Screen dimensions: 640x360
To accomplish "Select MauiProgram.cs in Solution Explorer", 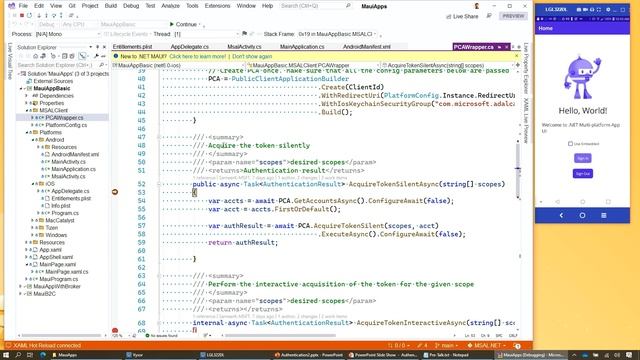I will (x=58, y=279).
